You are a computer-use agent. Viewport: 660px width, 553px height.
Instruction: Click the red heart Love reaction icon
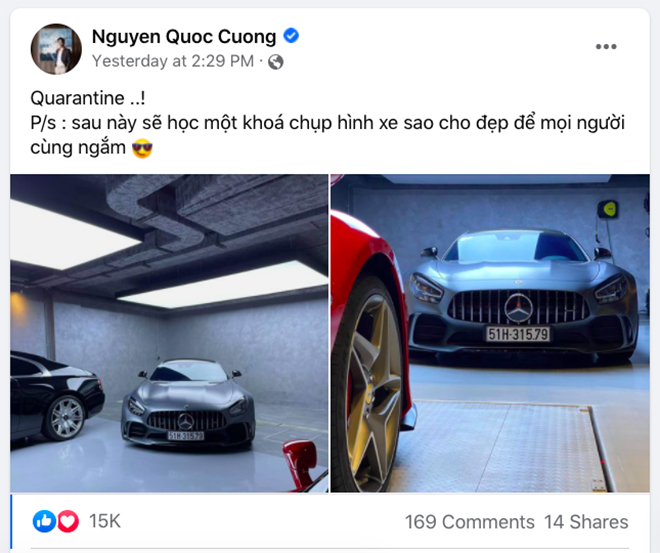[68, 521]
